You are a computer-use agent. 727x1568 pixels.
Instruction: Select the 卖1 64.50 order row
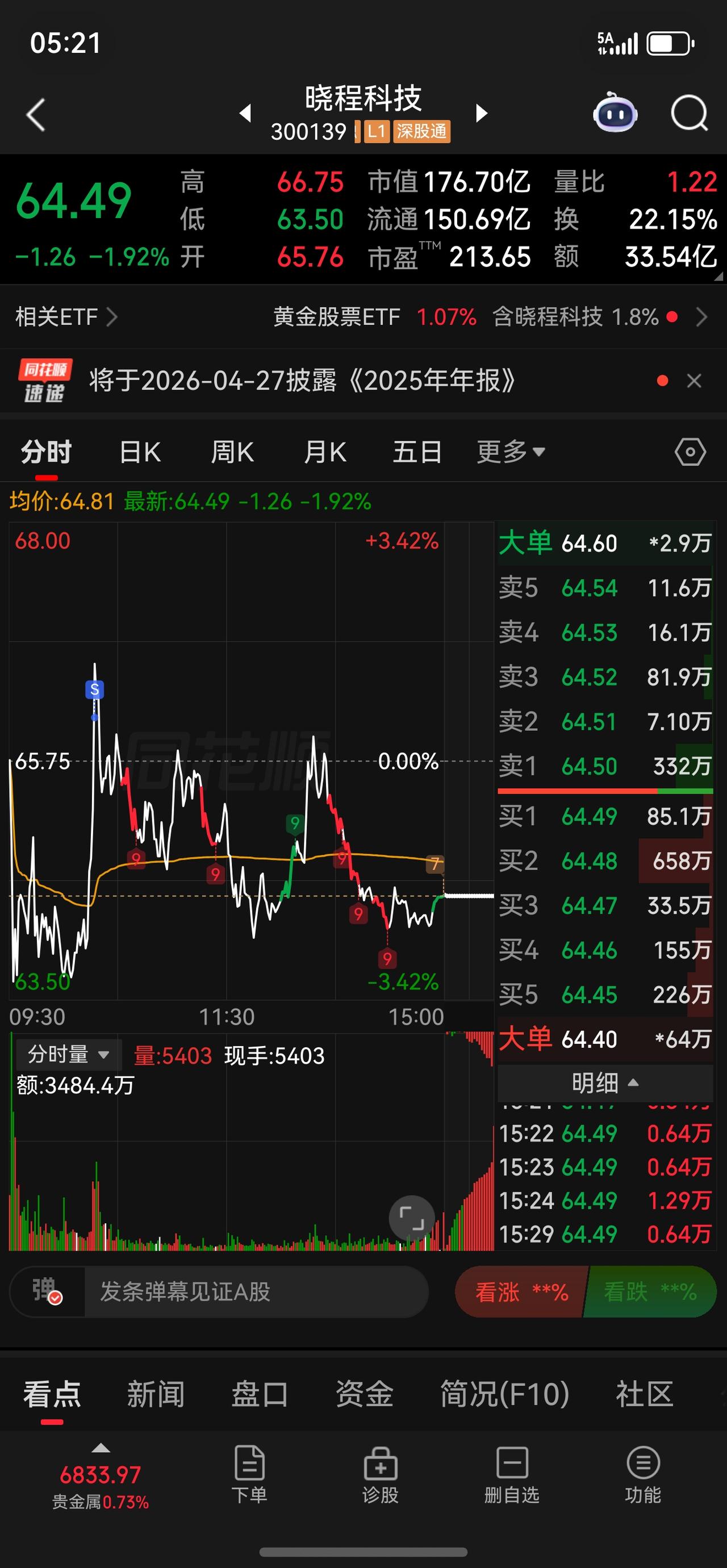point(605,766)
